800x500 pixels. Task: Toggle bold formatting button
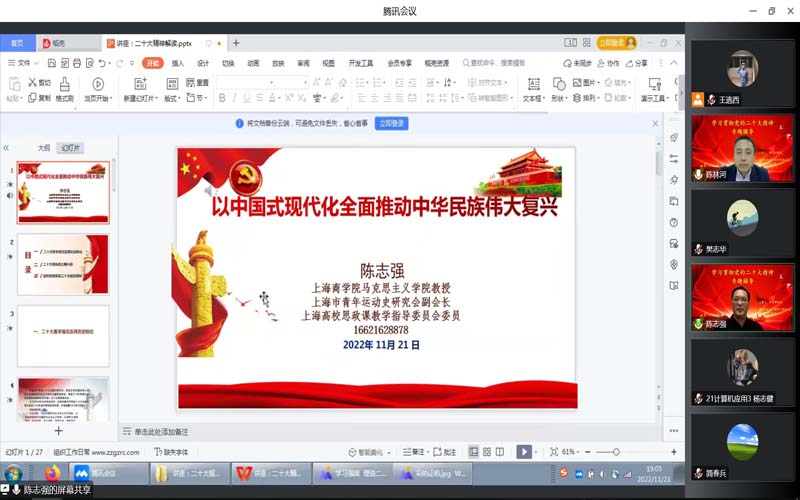coord(221,98)
